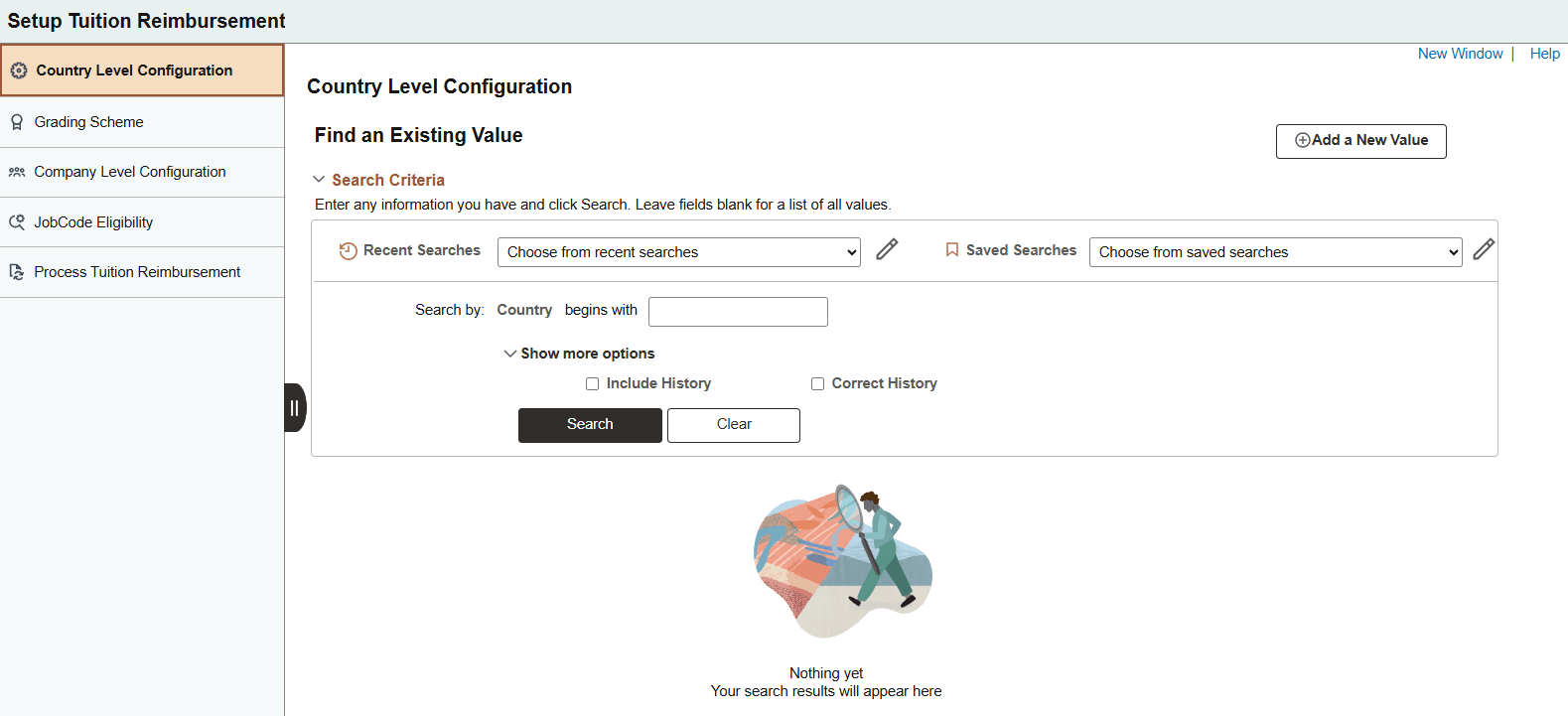The height and width of the screenshot is (716, 1568).
Task: Click the Saved Searches bookmark icon
Action: click(952, 250)
